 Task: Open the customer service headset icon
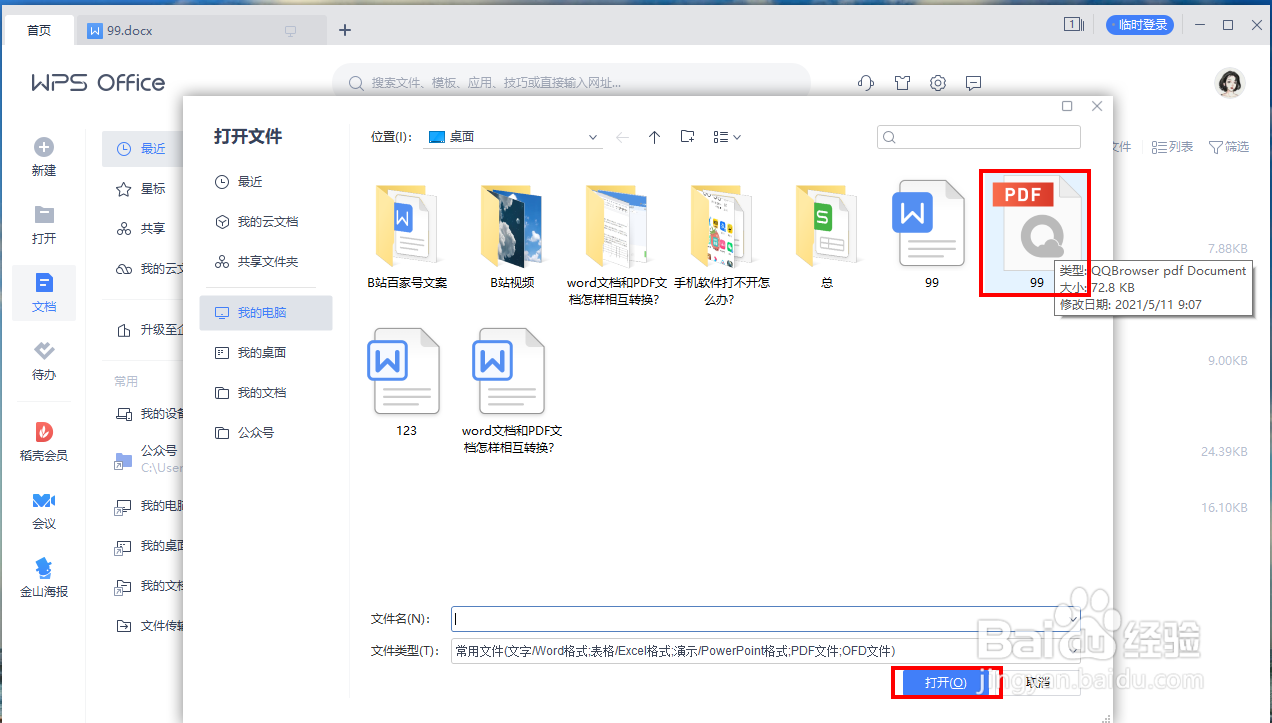864,83
